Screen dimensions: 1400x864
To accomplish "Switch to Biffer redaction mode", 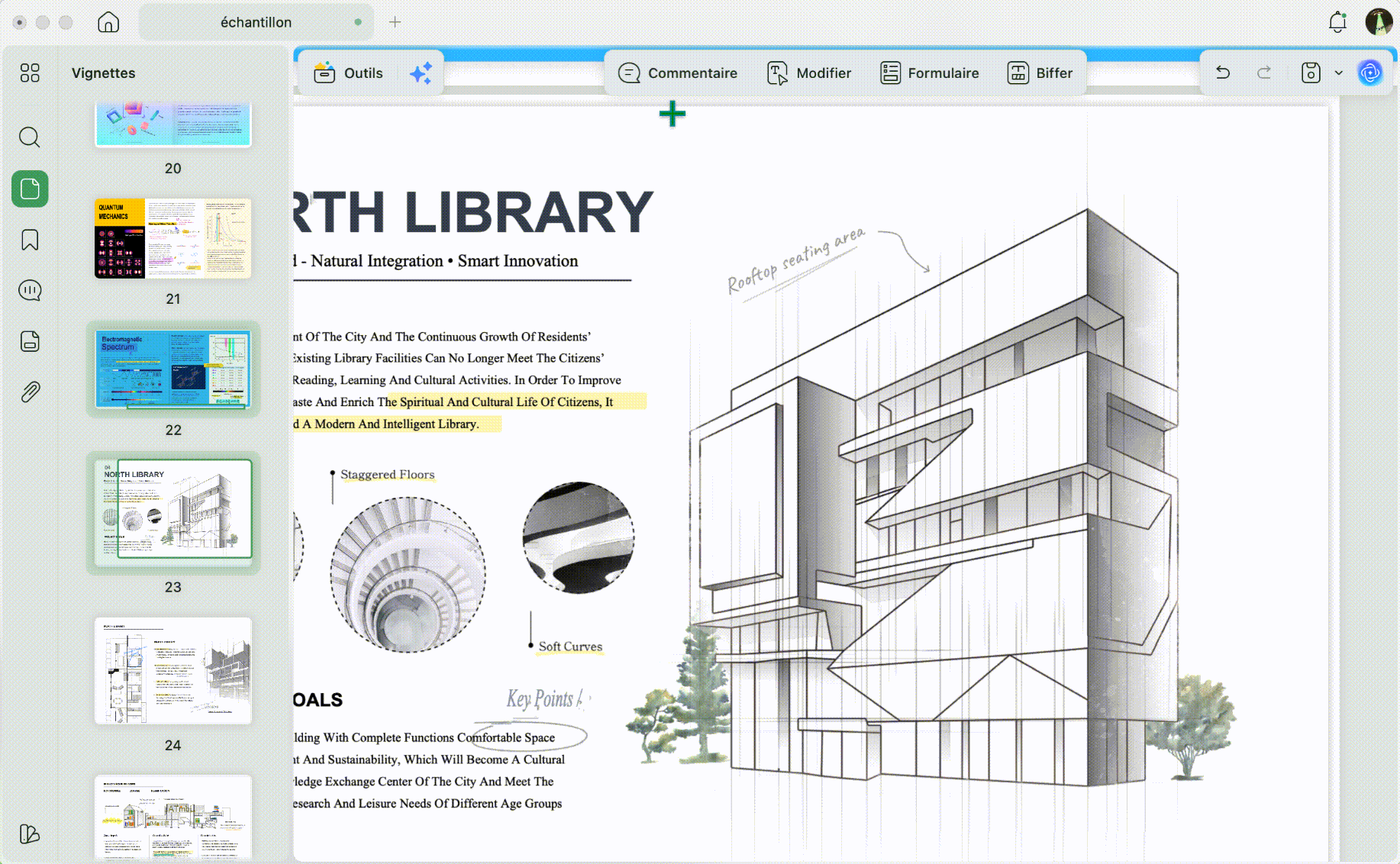I will click(1040, 73).
